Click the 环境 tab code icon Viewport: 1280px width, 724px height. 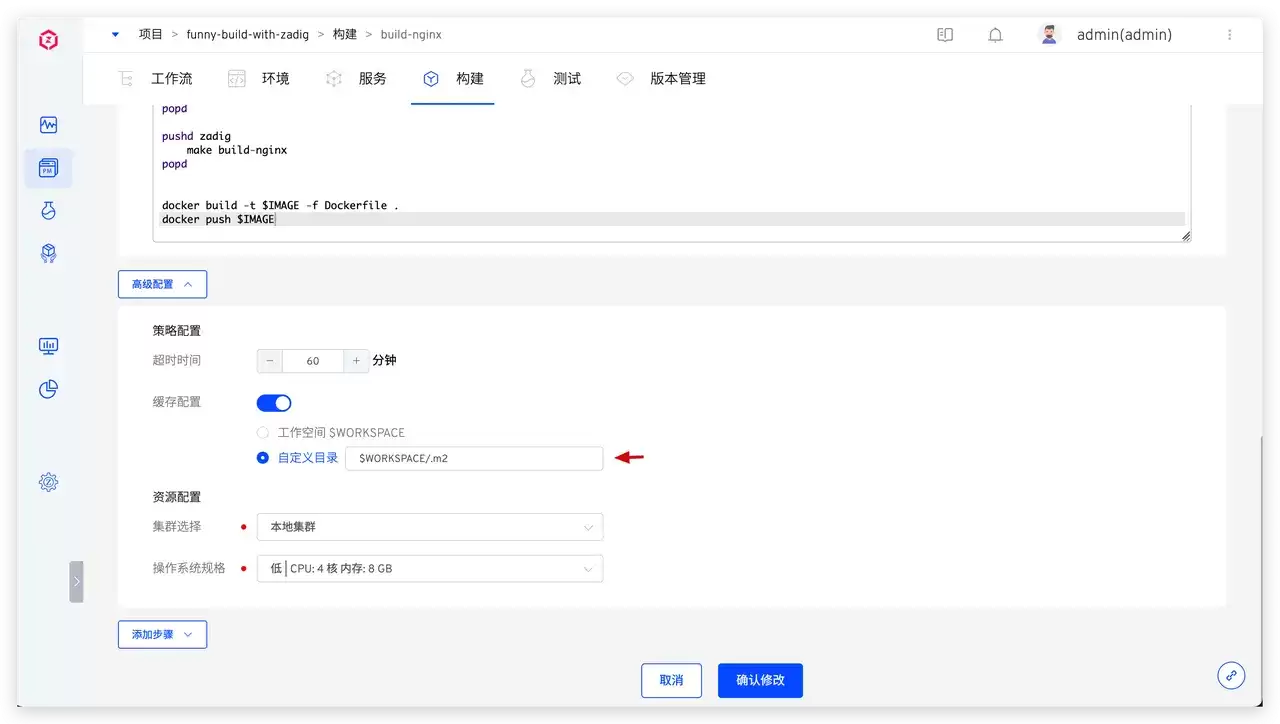pyautogui.click(x=237, y=79)
